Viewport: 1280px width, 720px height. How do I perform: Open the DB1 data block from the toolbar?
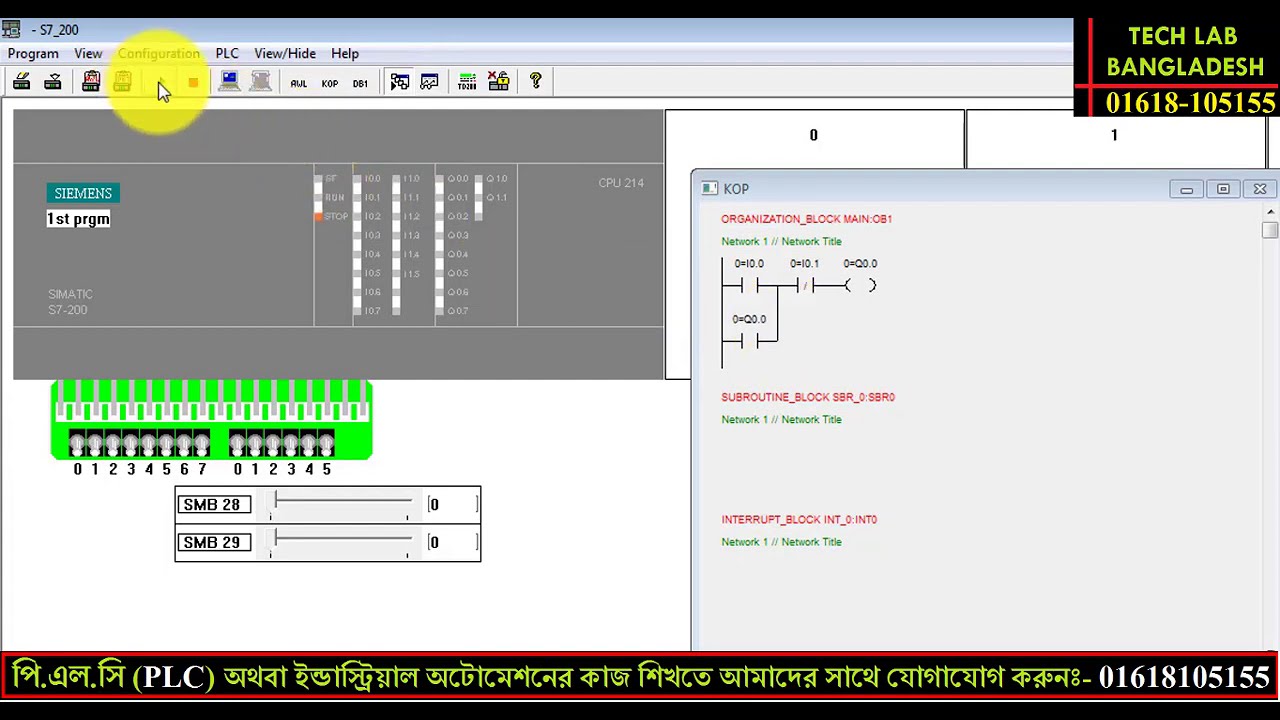tap(360, 83)
